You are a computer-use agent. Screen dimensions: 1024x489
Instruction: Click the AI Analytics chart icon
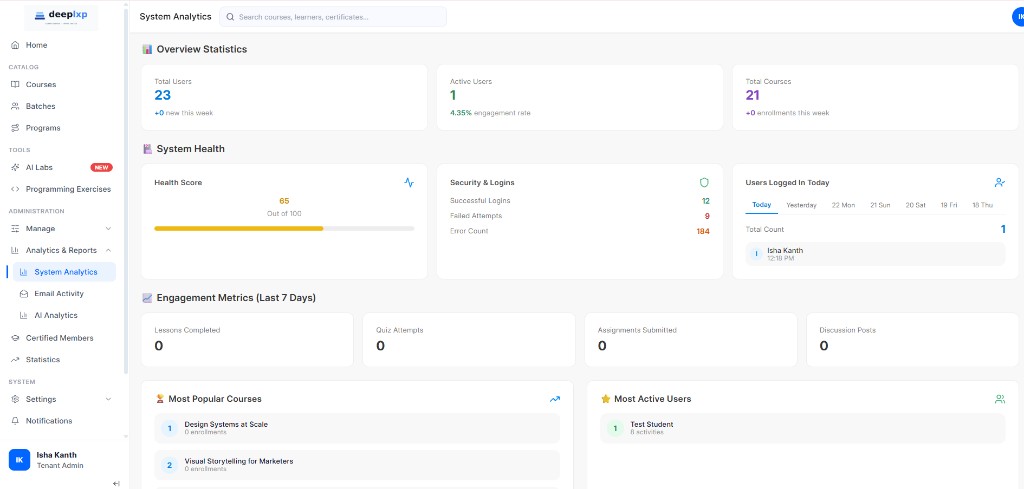(x=24, y=315)
